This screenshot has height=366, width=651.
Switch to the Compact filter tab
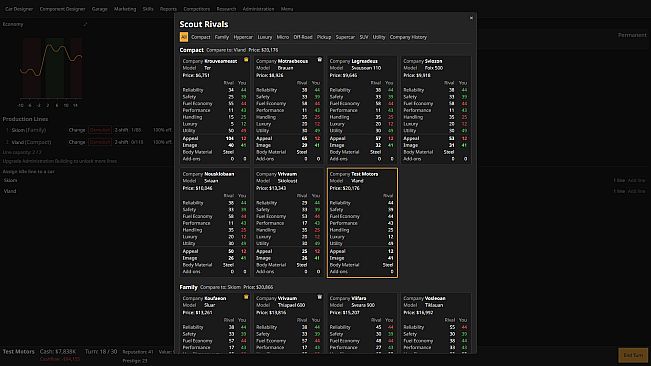pyautogui.click(x=201, y=37)
